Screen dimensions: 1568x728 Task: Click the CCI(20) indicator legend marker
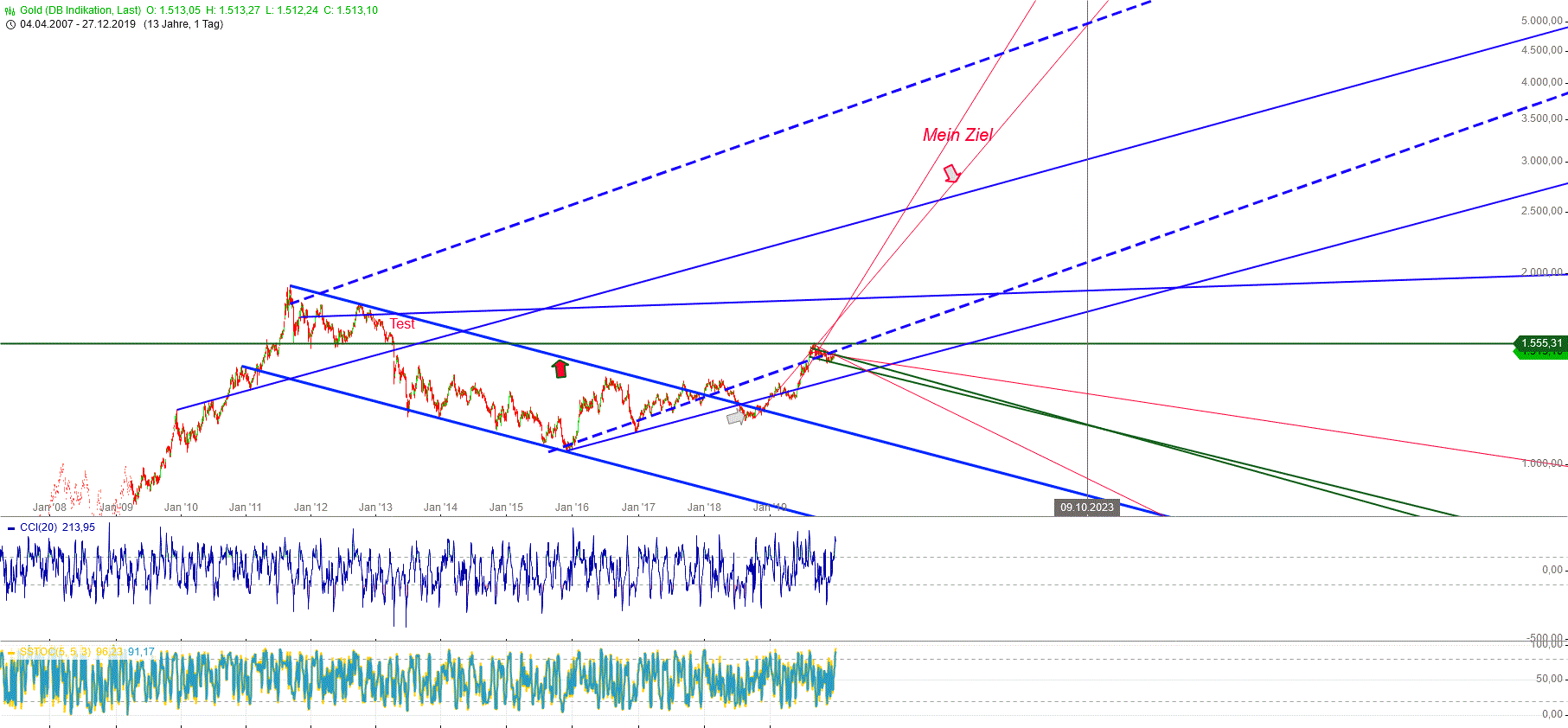point(11,527)
